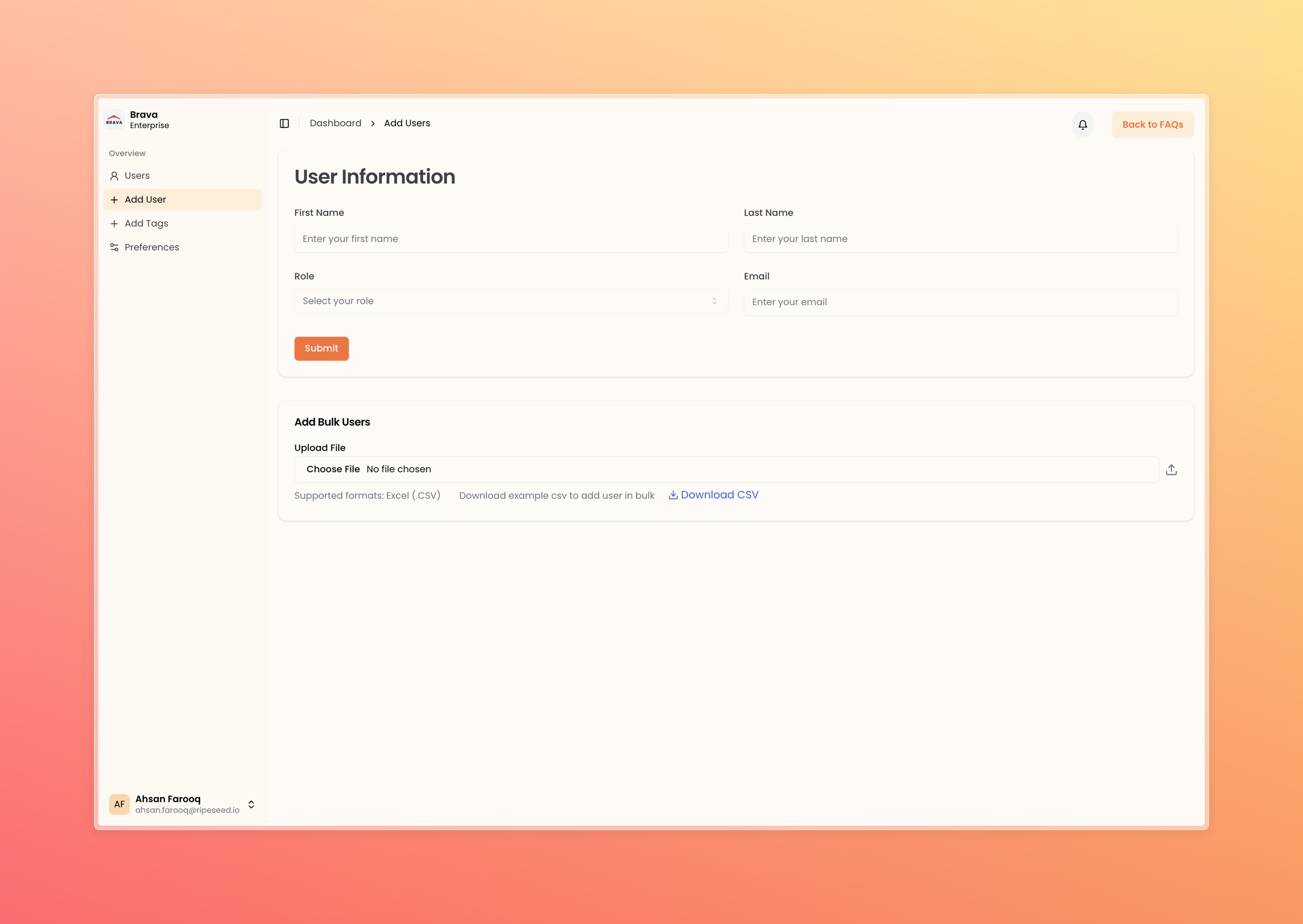
Task: Click the Brava logo icon
Action: tap(114, 120)
